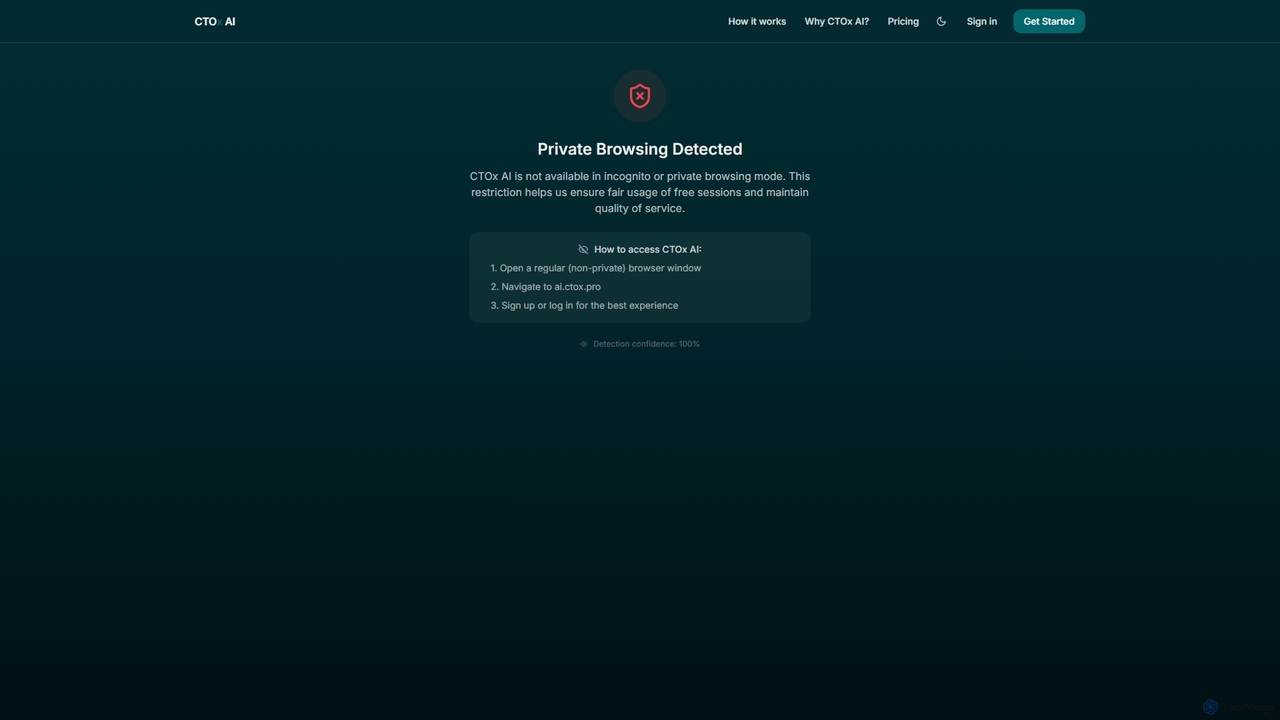Click the How to access CTOx AI: text
This screenshot has width=1280, height=720.
648,250
